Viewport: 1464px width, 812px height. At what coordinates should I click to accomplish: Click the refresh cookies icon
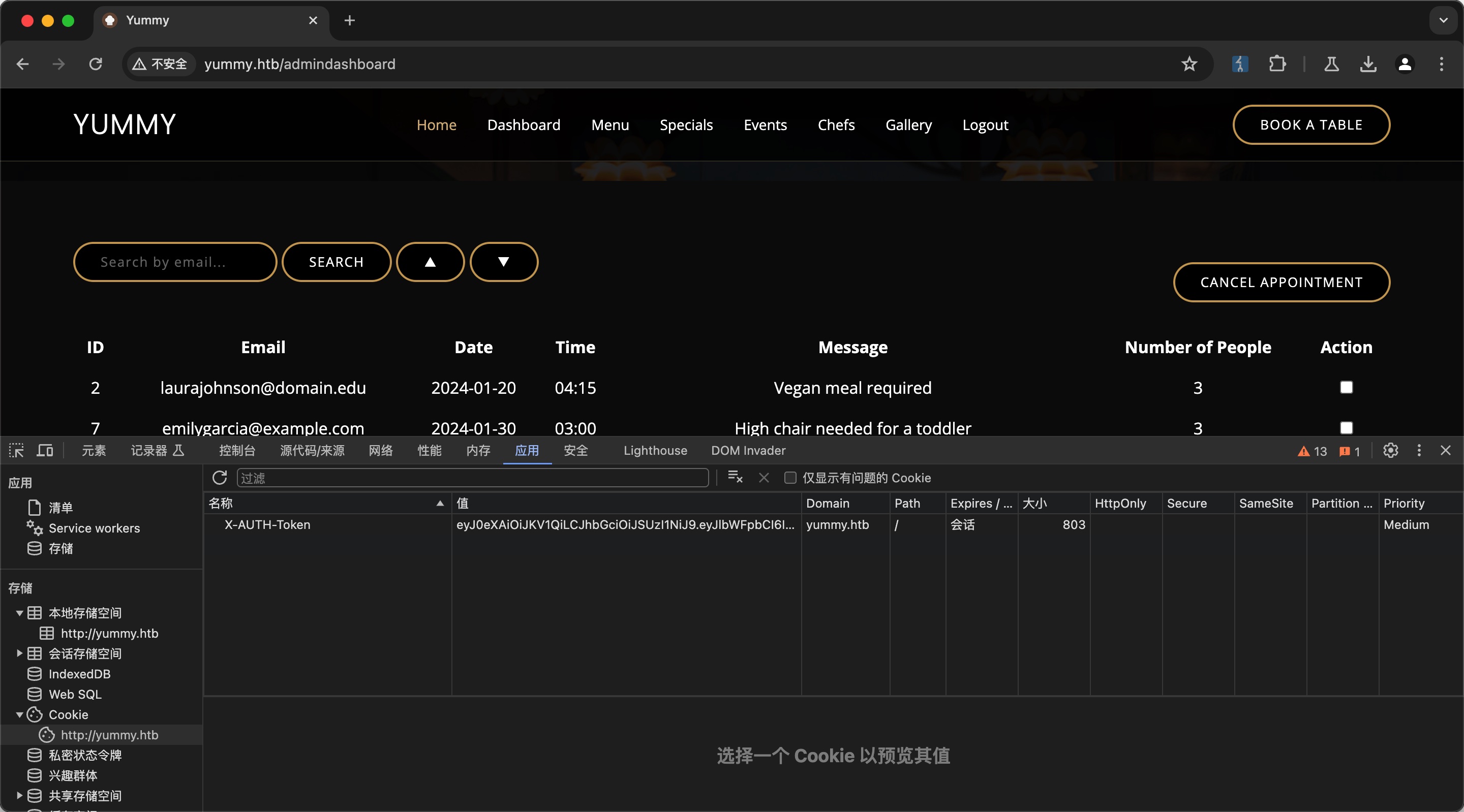click(220, 478)
